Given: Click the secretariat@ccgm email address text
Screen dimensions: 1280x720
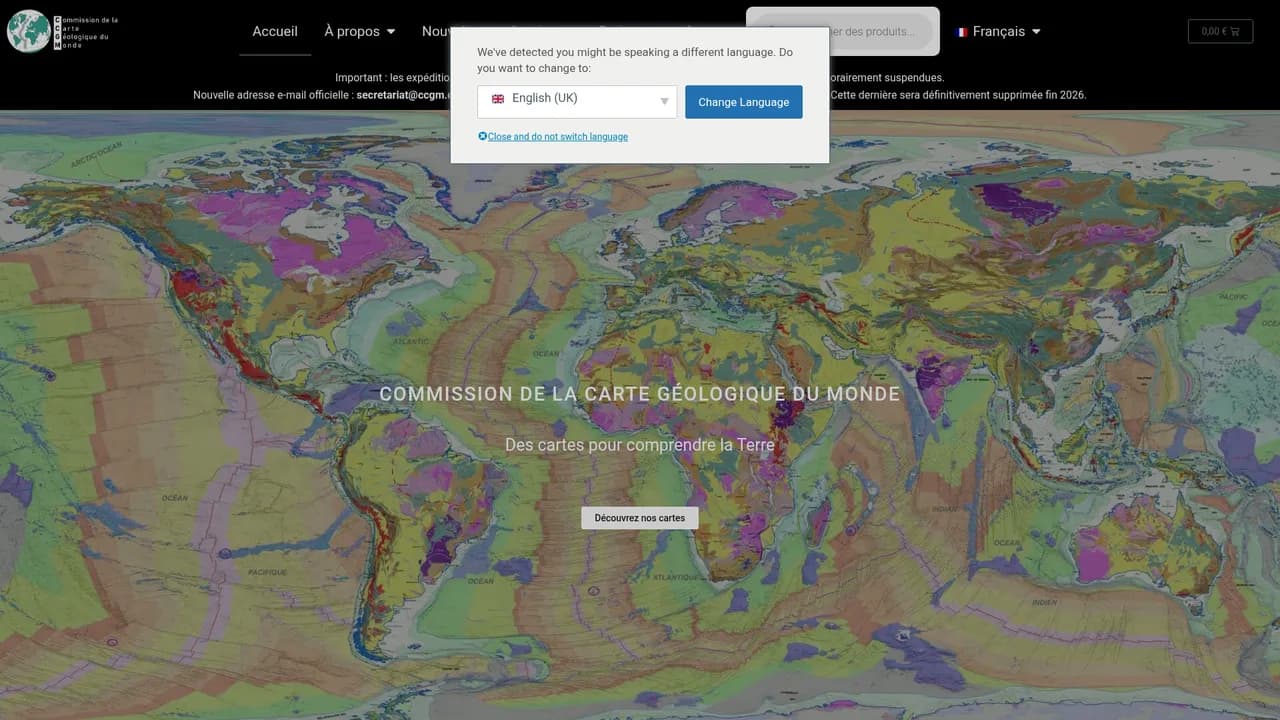Looking at the screenshot, I should (x=403, y=95).
